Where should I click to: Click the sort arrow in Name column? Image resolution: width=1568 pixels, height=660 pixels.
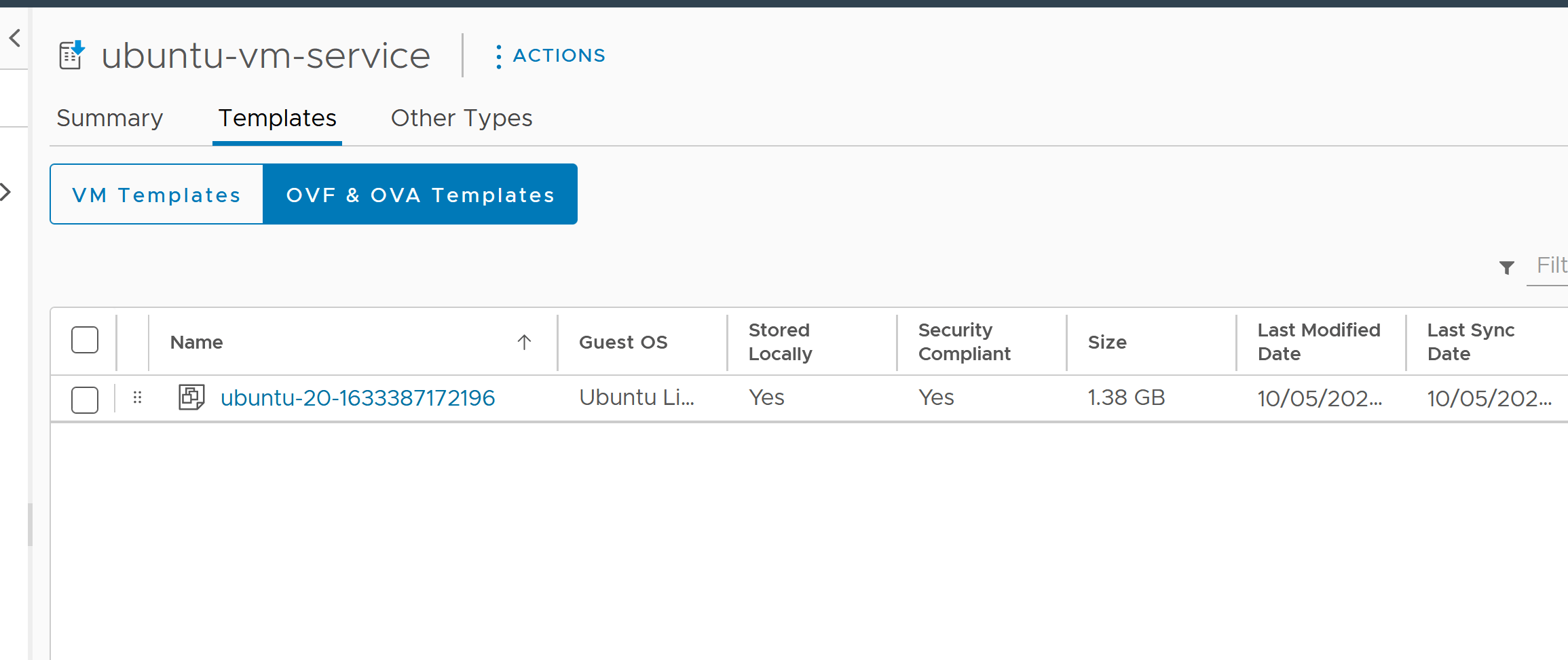coord(524,343)
